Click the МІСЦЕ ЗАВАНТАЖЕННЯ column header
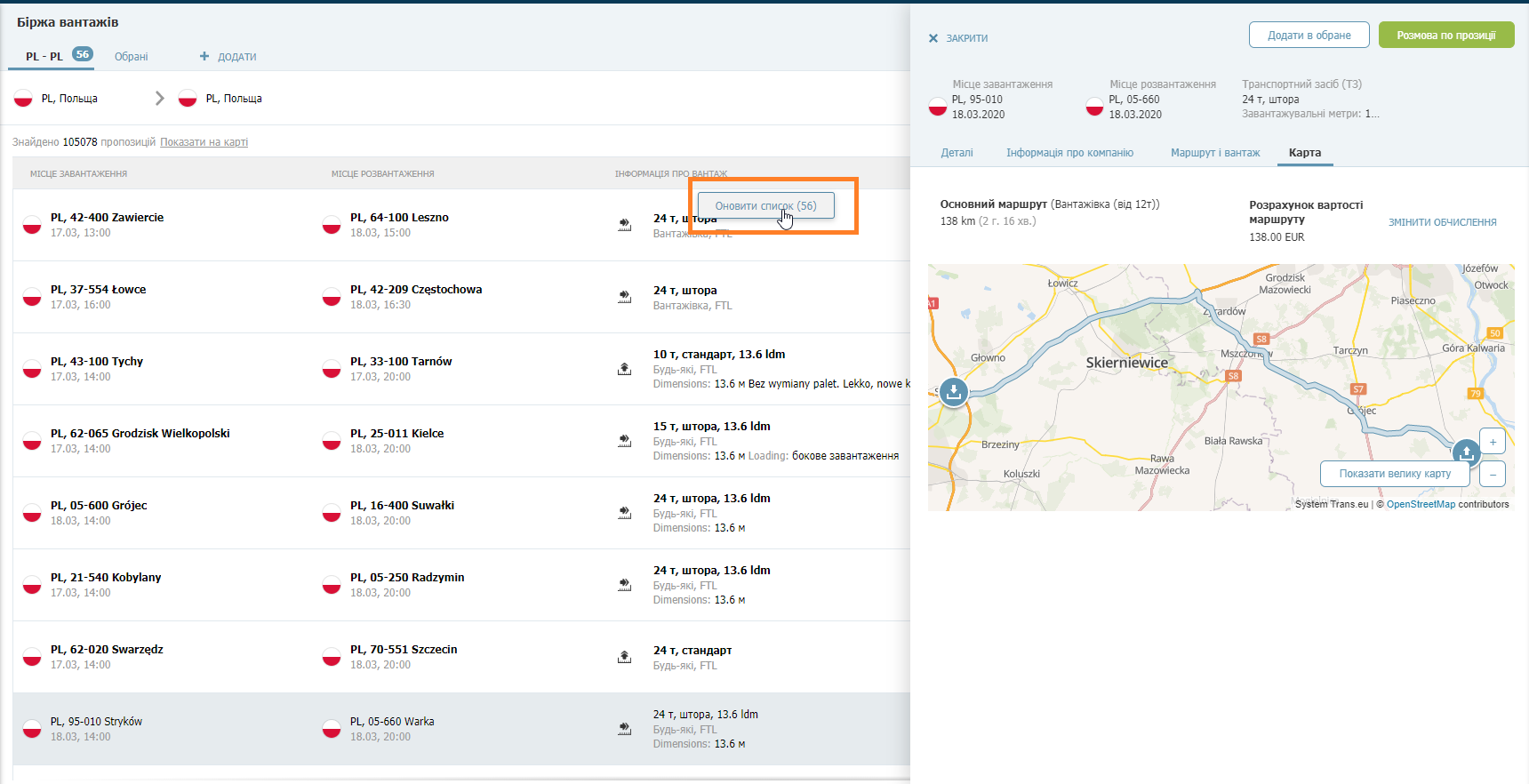1529x784 pixels. pos(78,174)
